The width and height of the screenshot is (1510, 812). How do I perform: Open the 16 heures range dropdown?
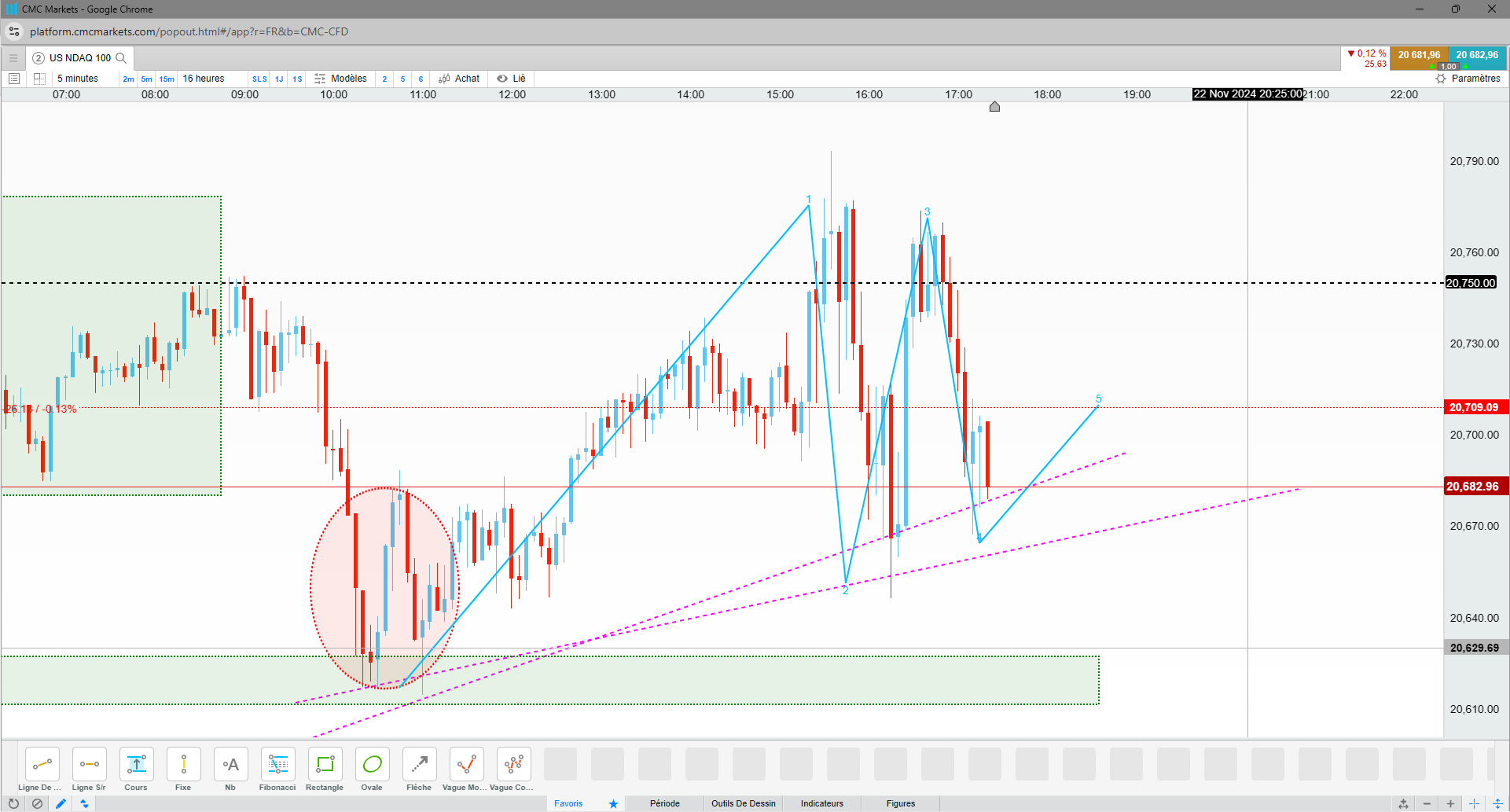[x=204, y=79]
